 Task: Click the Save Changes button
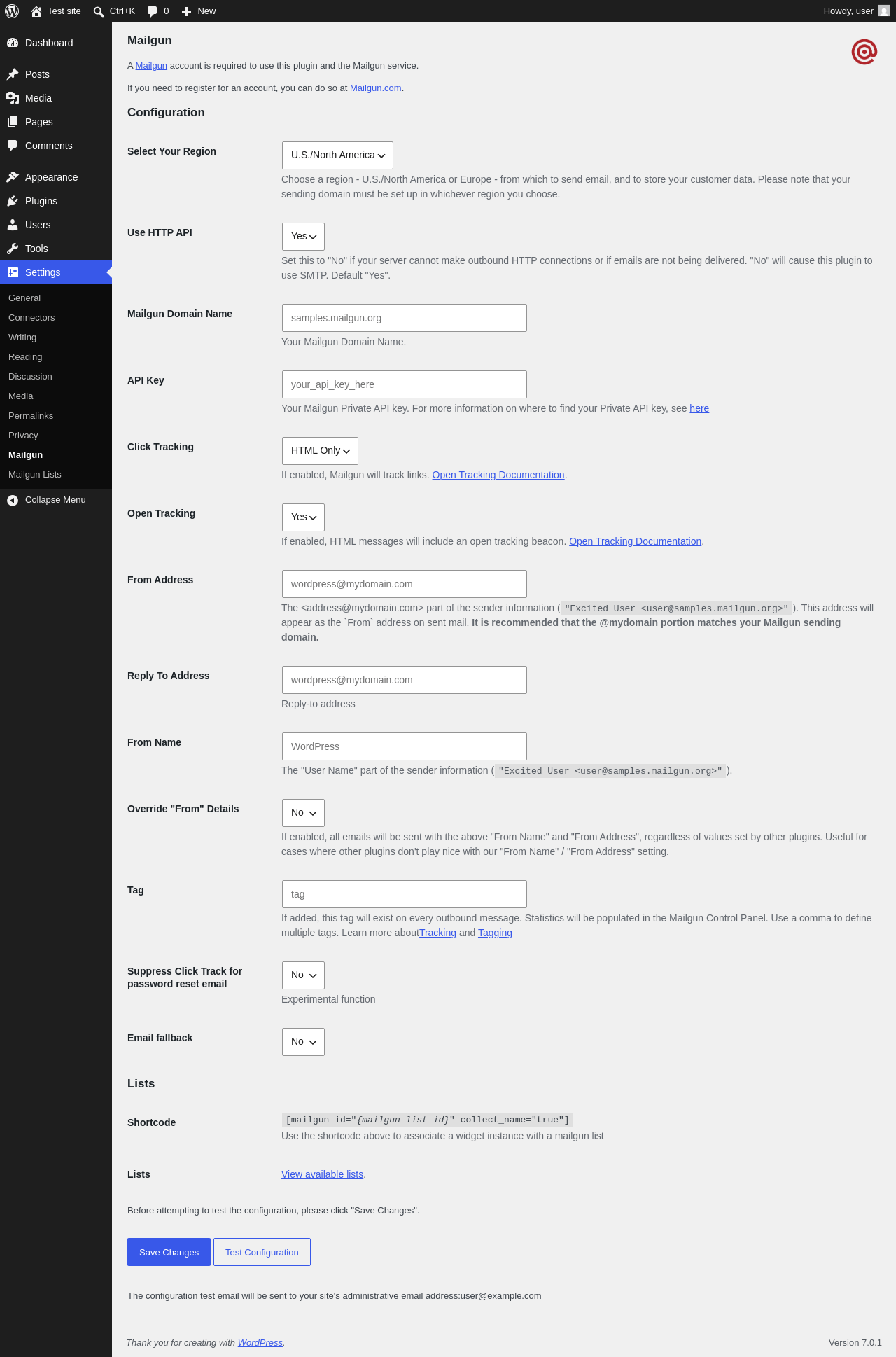coord(169,1252)
